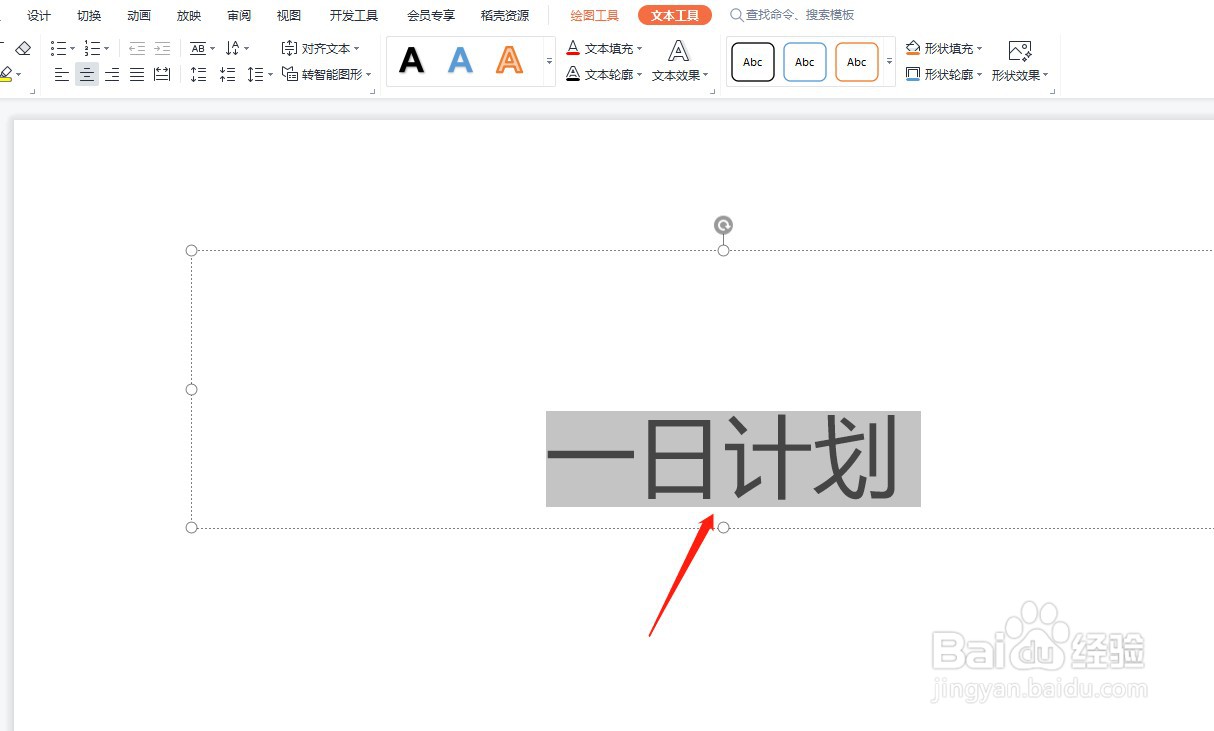Click the eraser clear-formatting icon
Viewport: 1214px width, 731px height.
23,48
